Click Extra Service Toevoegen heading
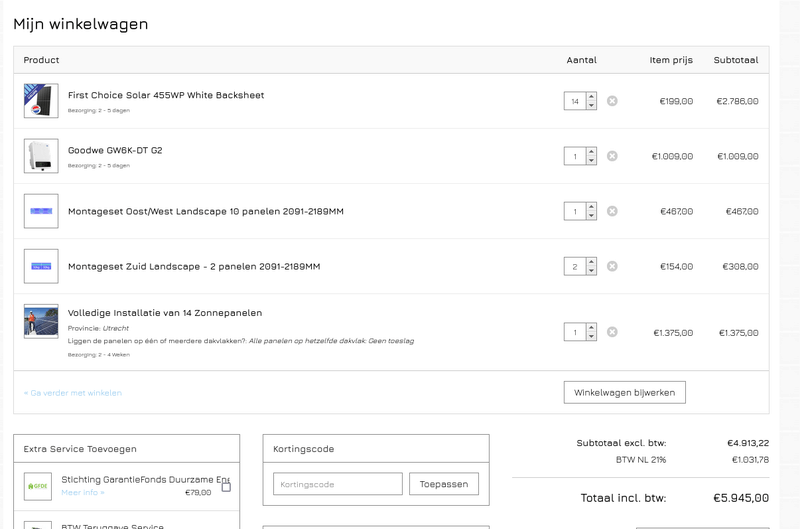800x529 pixels. coord(80,449)
